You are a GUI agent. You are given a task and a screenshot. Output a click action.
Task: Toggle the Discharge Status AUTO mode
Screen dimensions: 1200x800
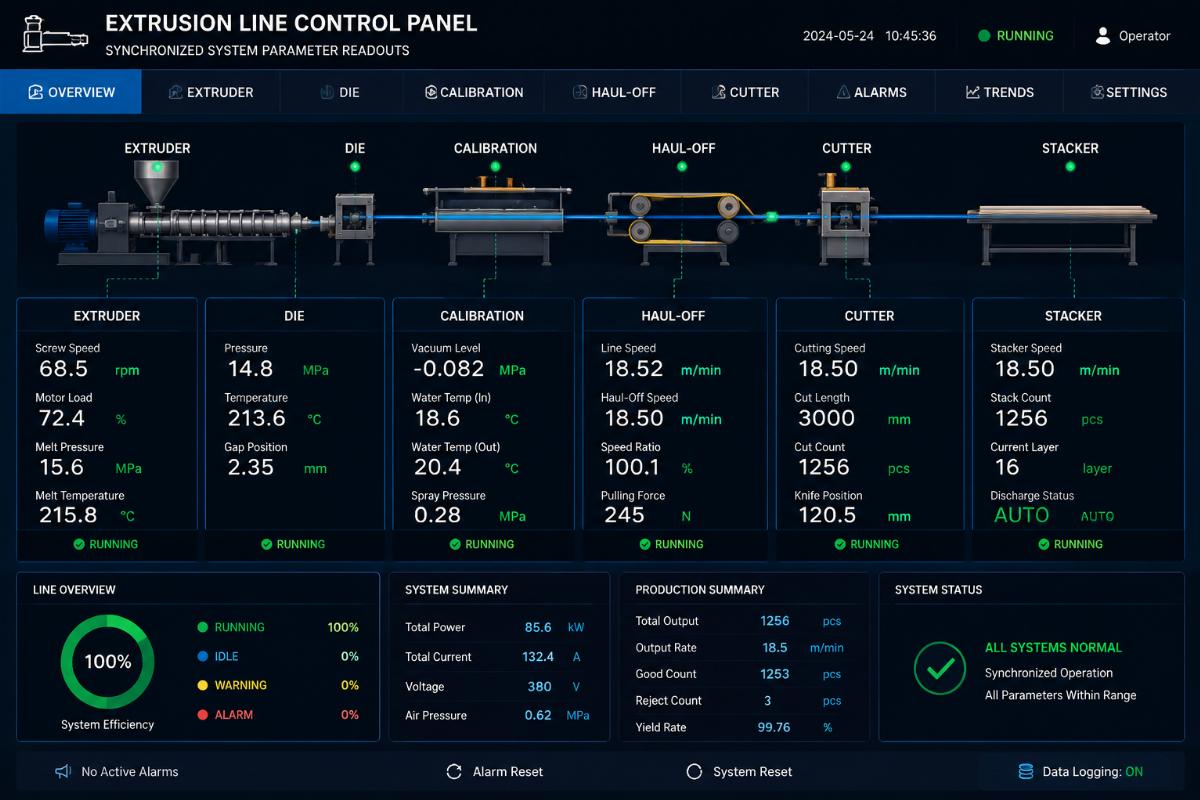(1022, 515)
